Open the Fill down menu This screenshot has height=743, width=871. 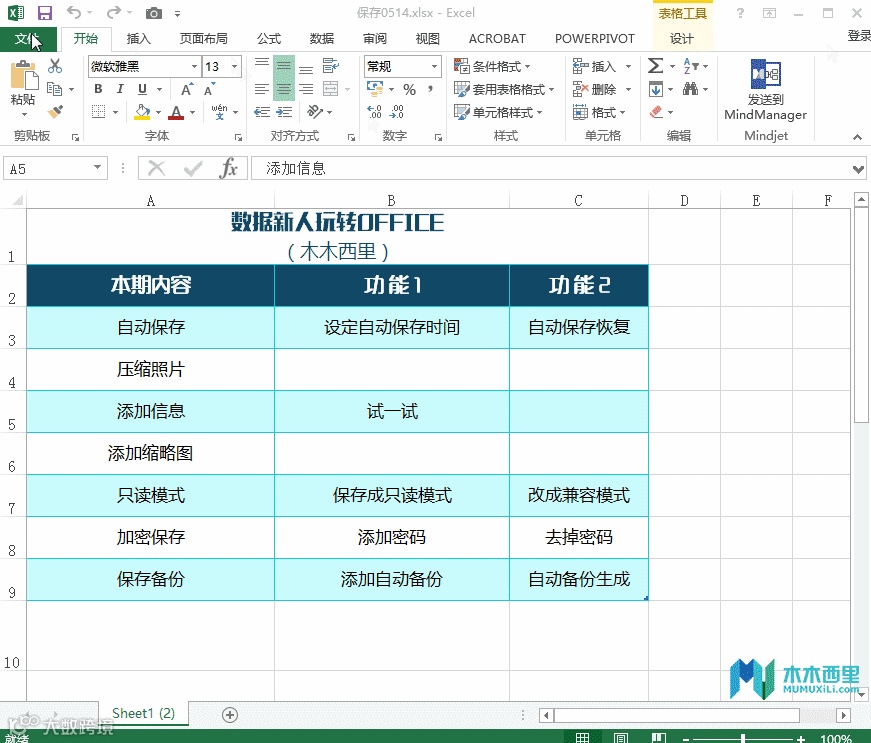point(655,89)
